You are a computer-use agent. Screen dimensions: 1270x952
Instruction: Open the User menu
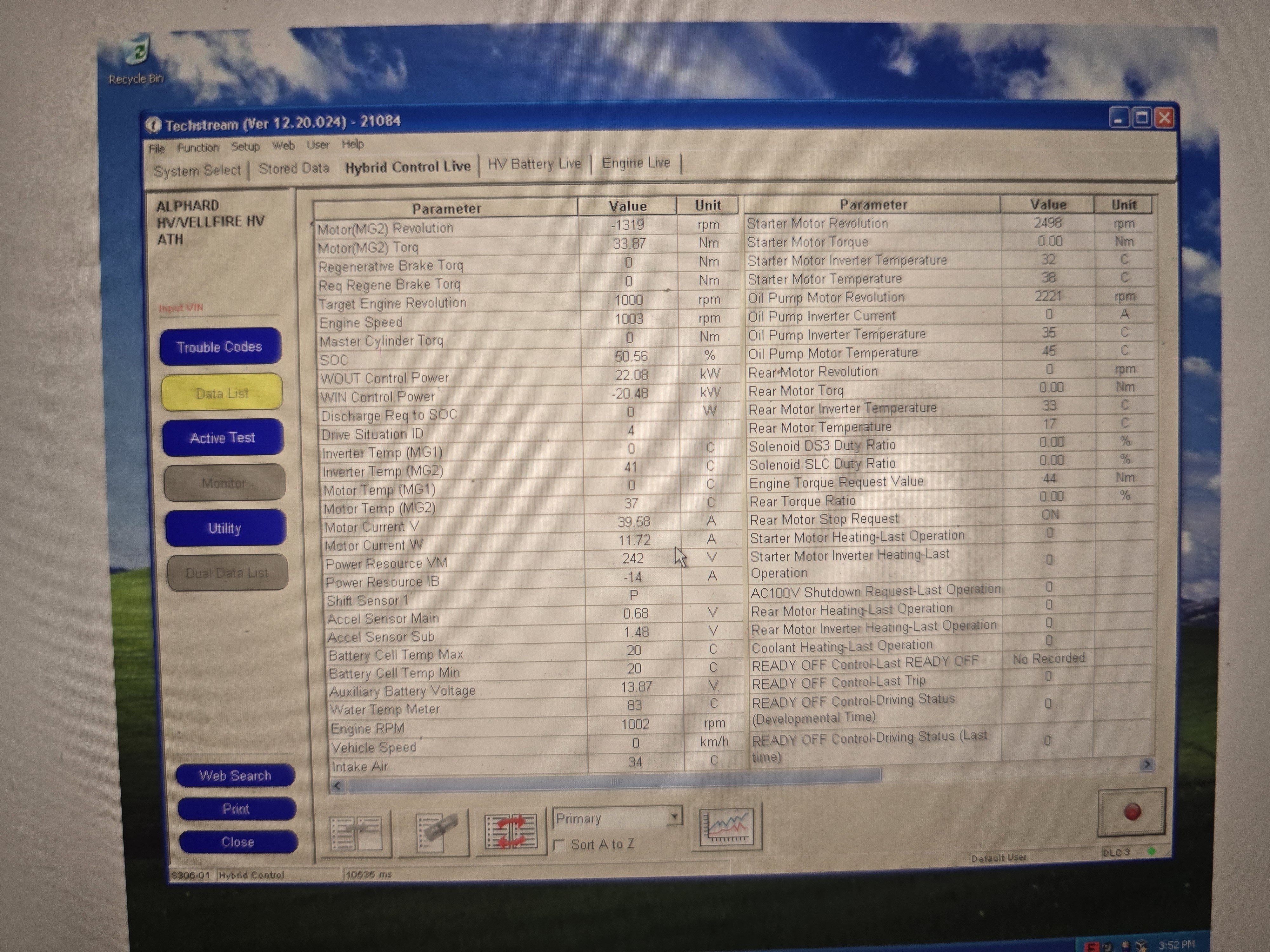click(x=317, y=145)
